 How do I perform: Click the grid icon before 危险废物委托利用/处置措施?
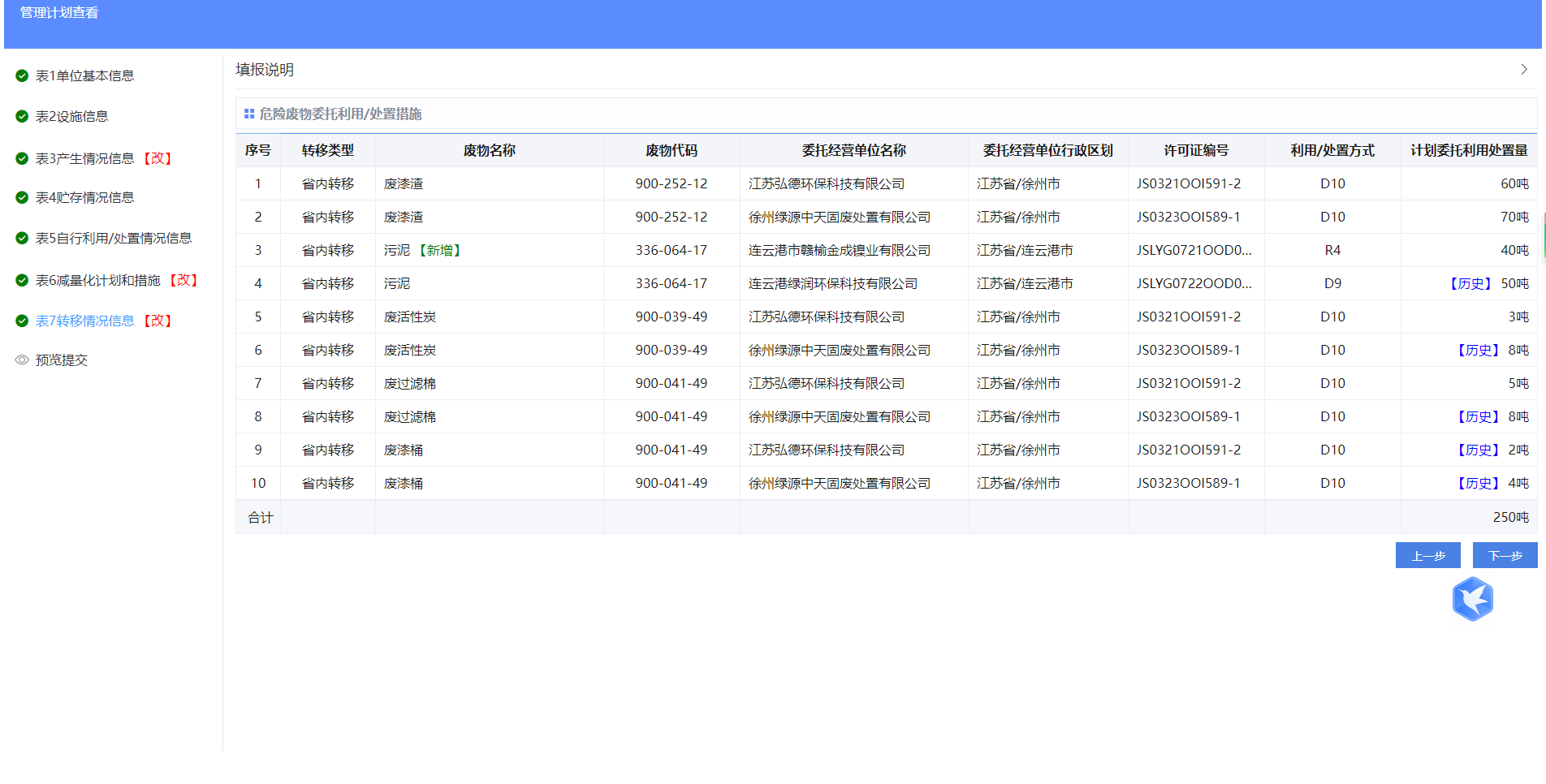click(x=249, y=114)
